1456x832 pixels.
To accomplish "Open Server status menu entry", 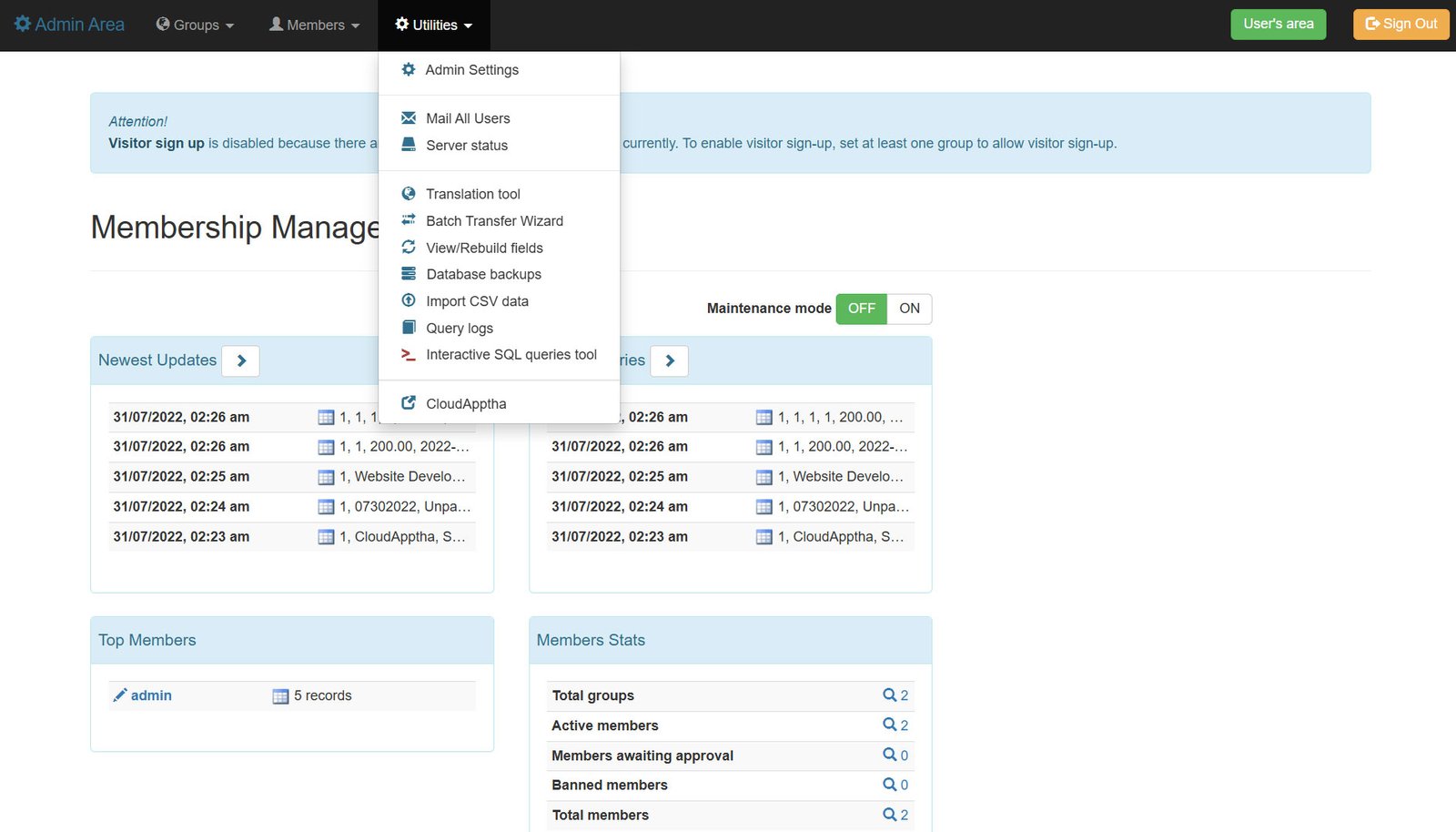I will tap(499, 146).
